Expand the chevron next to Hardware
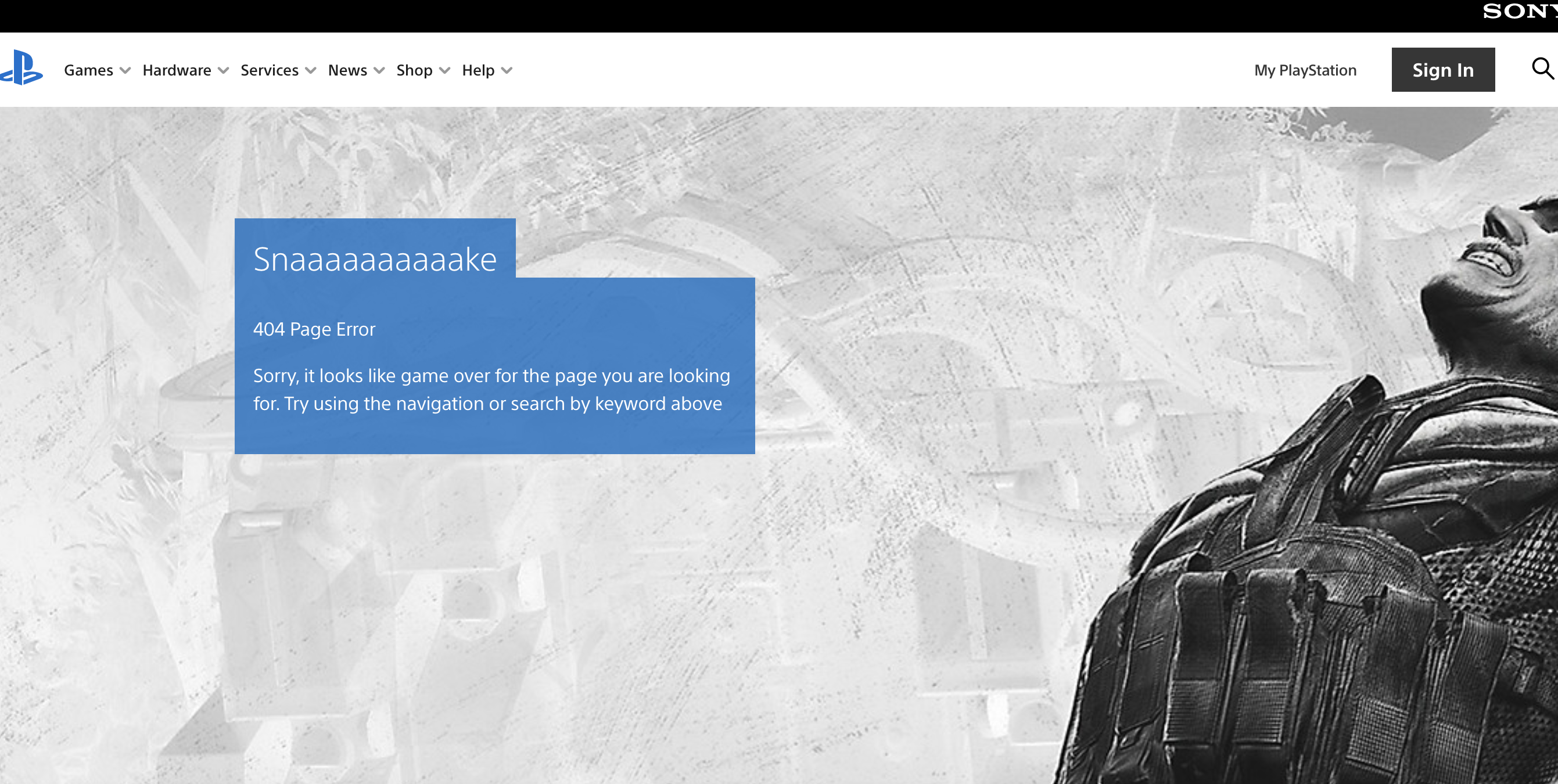 (x=224, y=71)
